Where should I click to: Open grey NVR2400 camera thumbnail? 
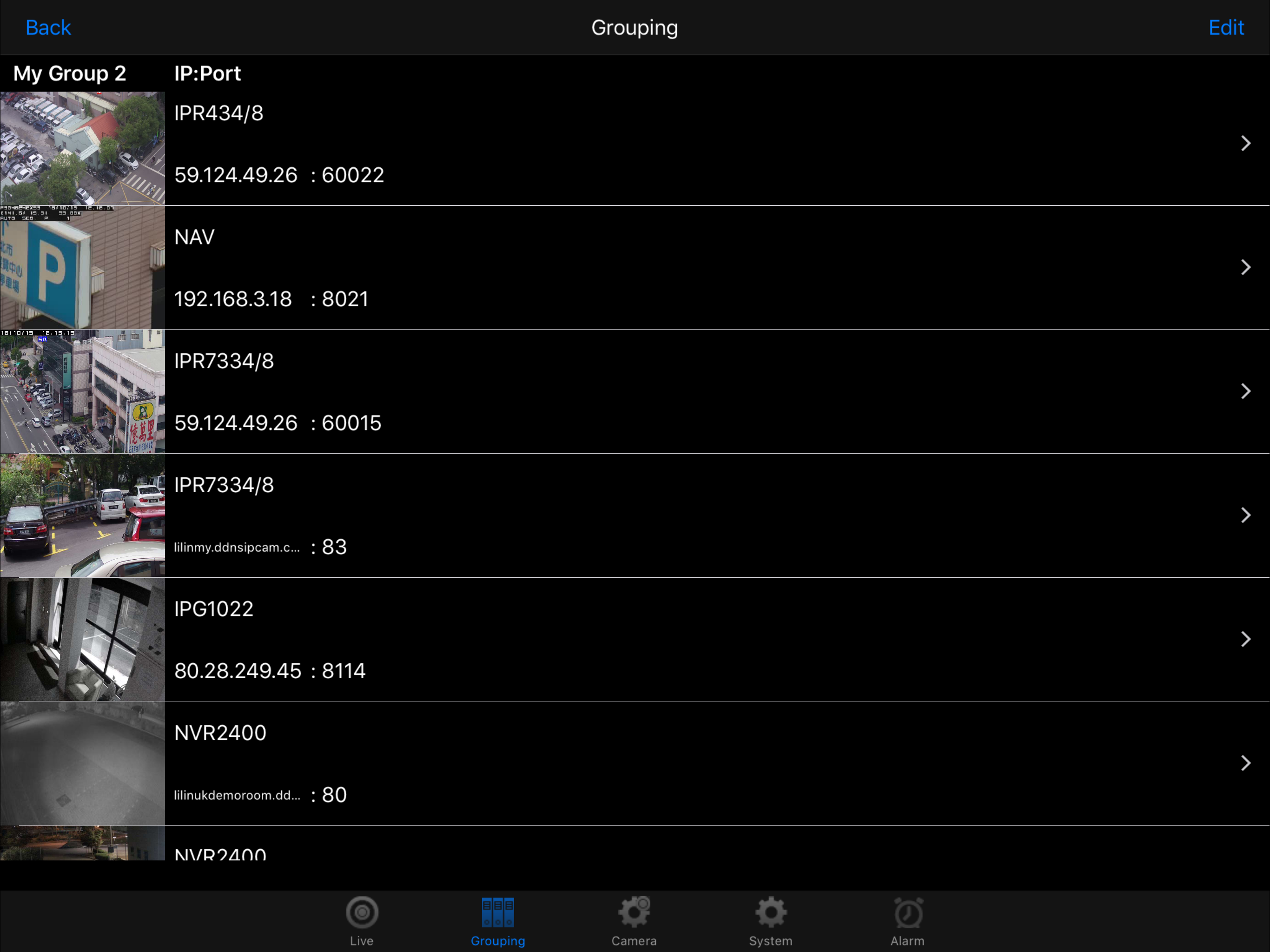[x=83, y=764]
